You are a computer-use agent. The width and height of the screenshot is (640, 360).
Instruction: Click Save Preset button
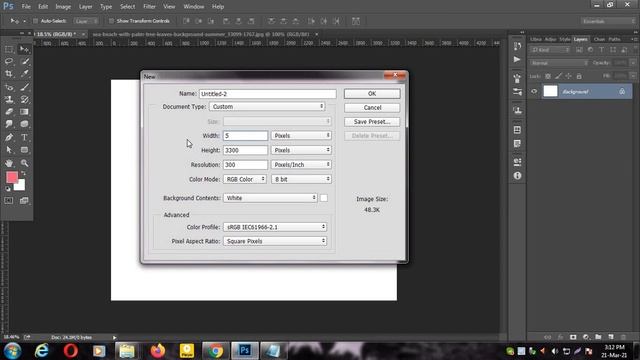coord(372,122)
